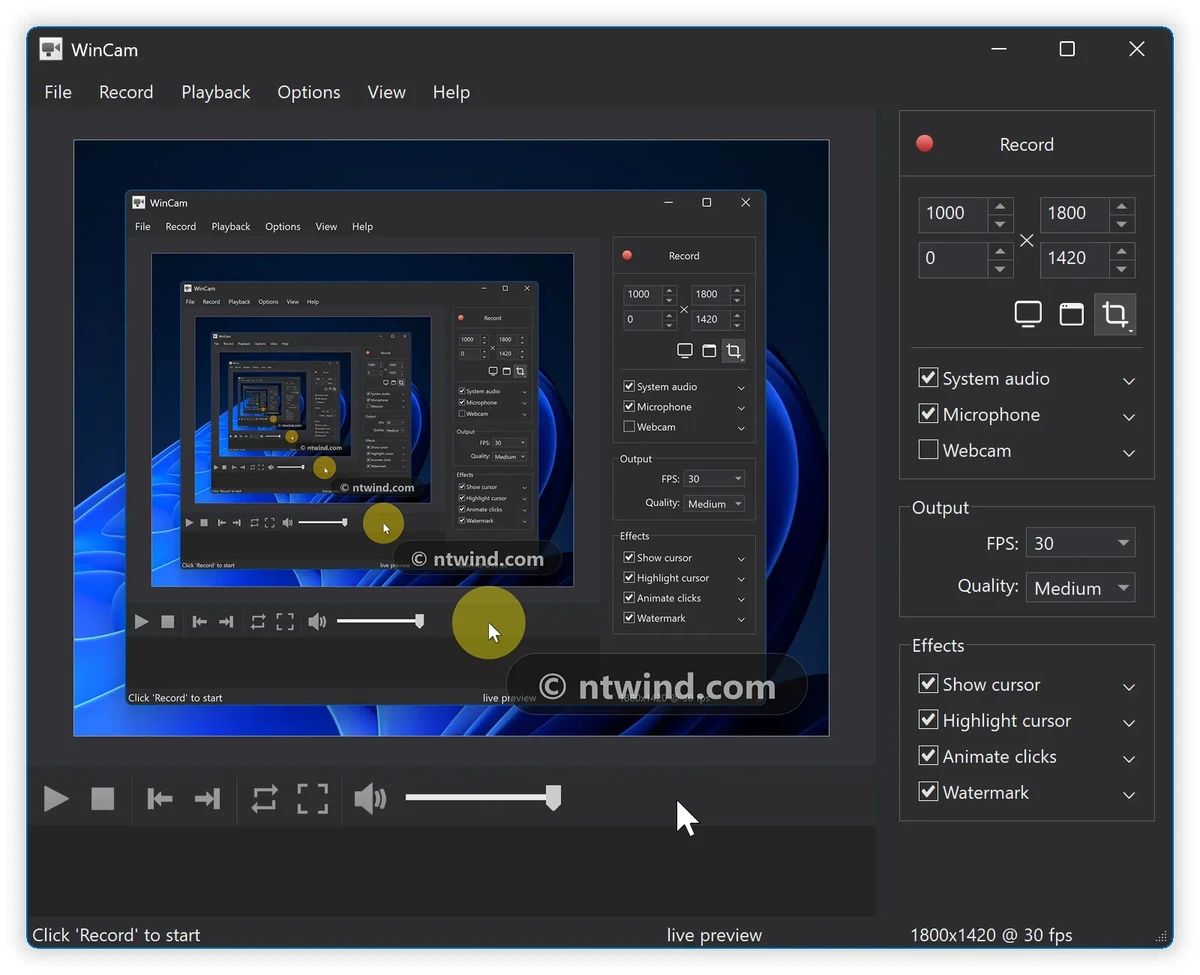The image size is (1200, 975).
Task: Disable the Animate clicks checkbox
Action: (x=928, y=756)
